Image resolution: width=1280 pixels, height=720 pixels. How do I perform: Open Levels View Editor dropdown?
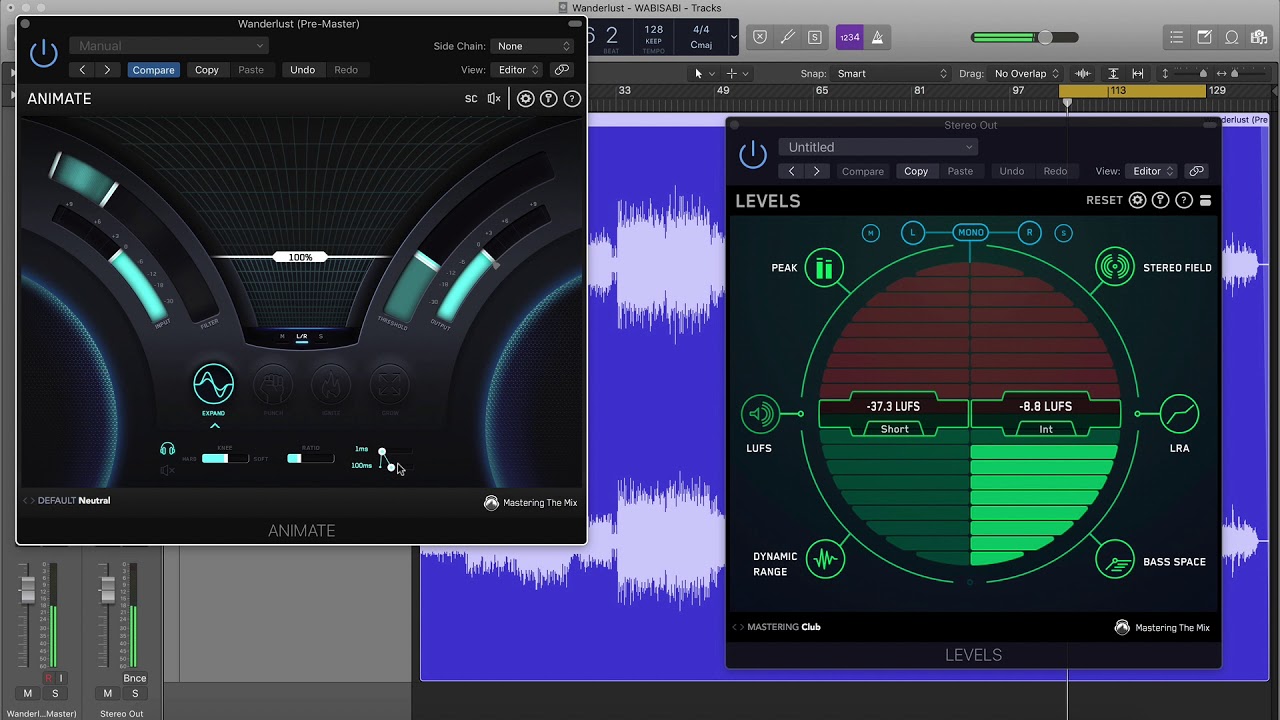(x=1151, y=171)
